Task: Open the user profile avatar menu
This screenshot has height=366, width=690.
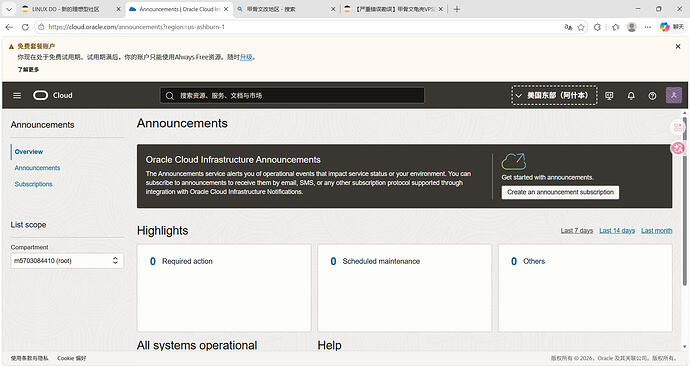Action: [674, 95]
